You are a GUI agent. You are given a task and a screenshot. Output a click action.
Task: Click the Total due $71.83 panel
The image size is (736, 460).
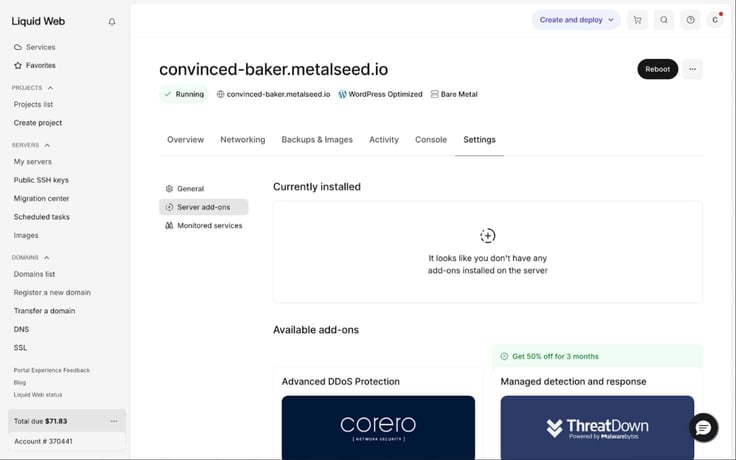pos(67,421)
